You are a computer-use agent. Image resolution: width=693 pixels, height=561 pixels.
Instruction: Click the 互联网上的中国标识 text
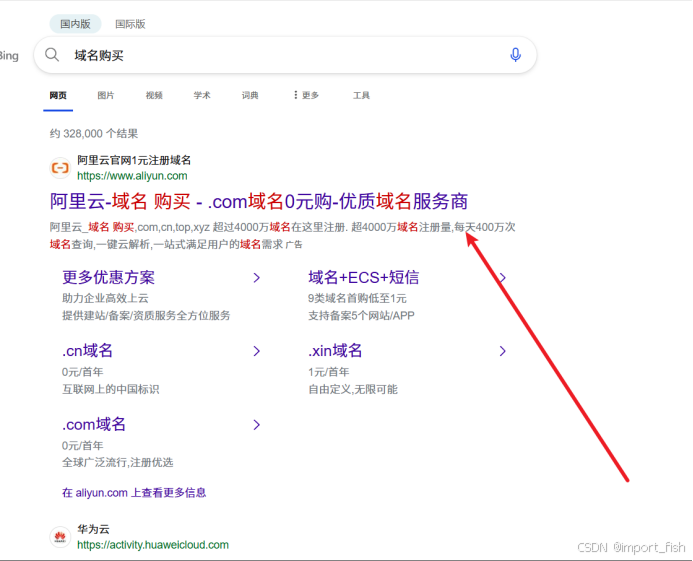click(x=110, y=389)
